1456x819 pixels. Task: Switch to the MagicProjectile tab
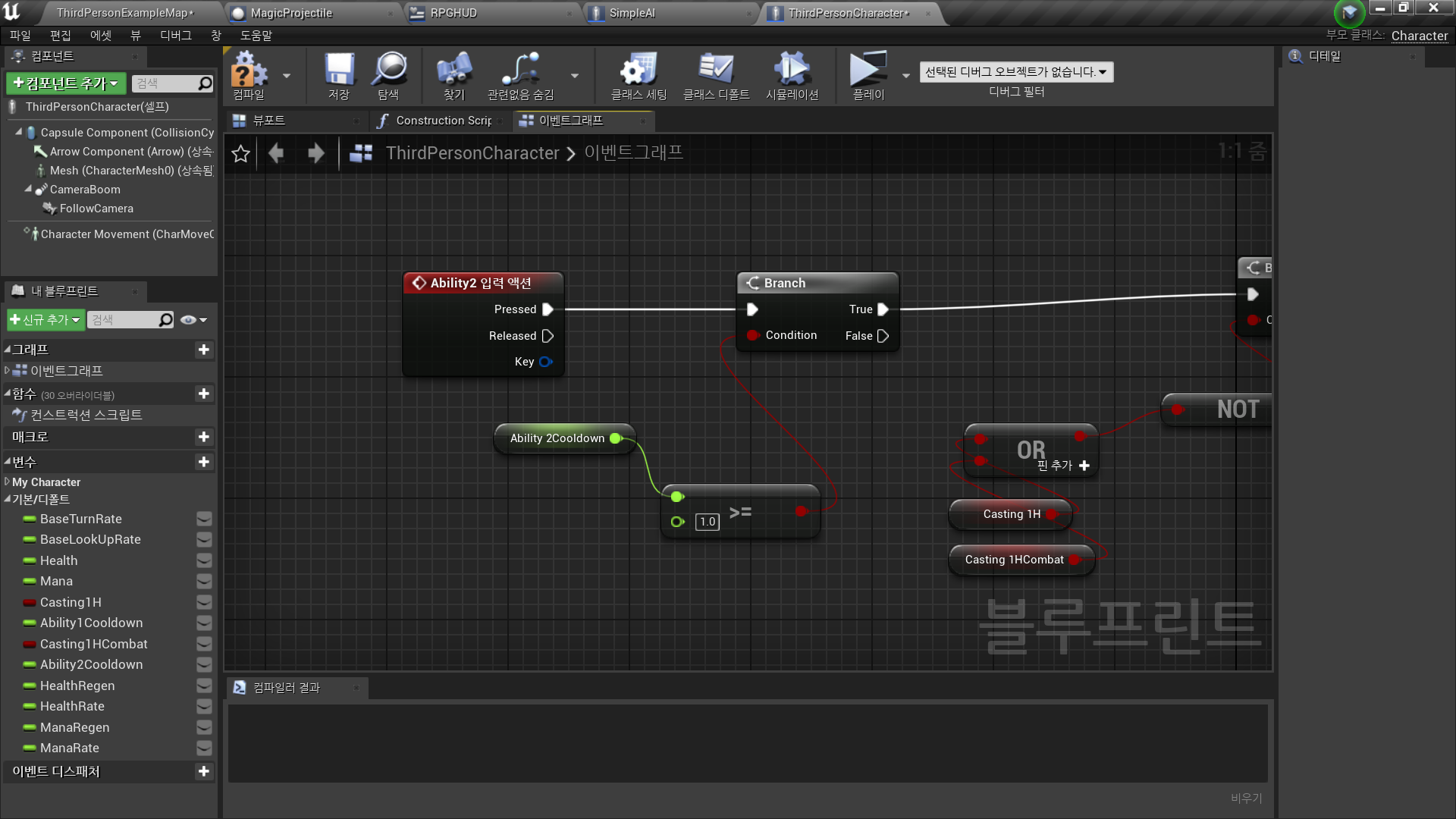click(292, 13)
